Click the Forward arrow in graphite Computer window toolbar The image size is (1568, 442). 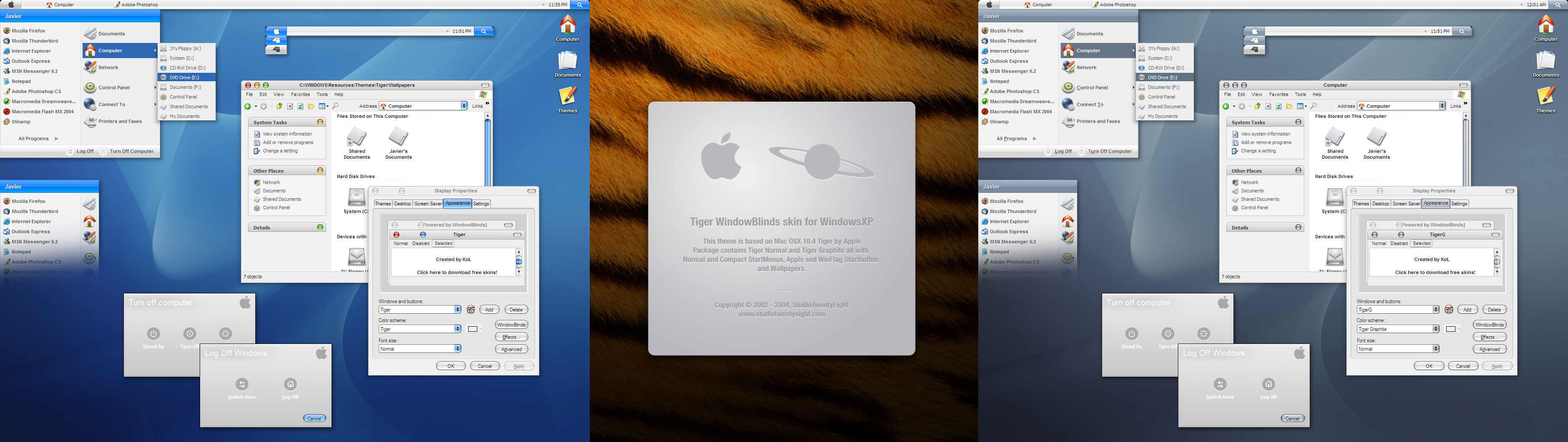tap(1242, 107)
